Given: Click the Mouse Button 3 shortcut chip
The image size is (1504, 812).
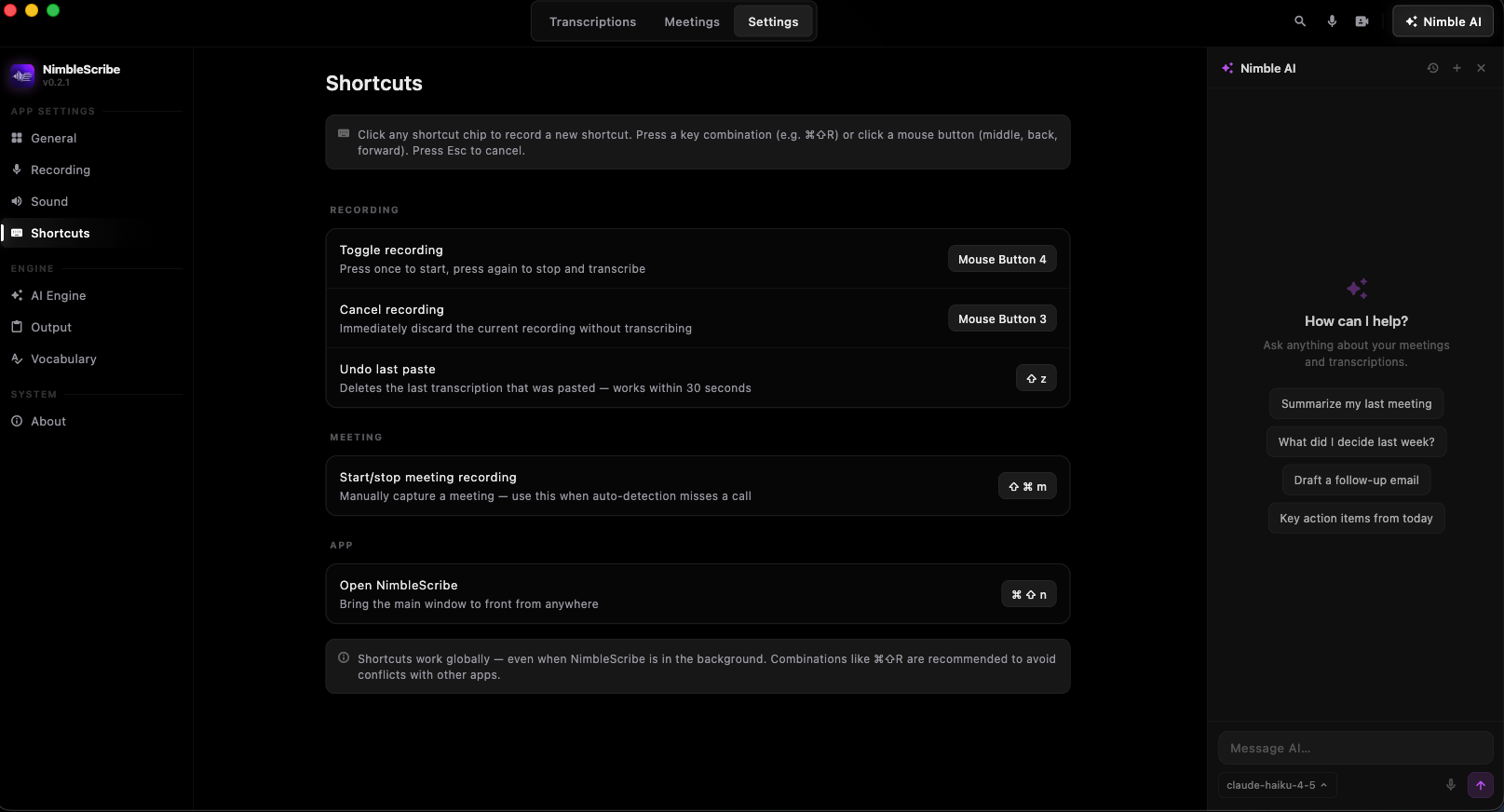Looking at the screenshot, I should pos(1002,318).
